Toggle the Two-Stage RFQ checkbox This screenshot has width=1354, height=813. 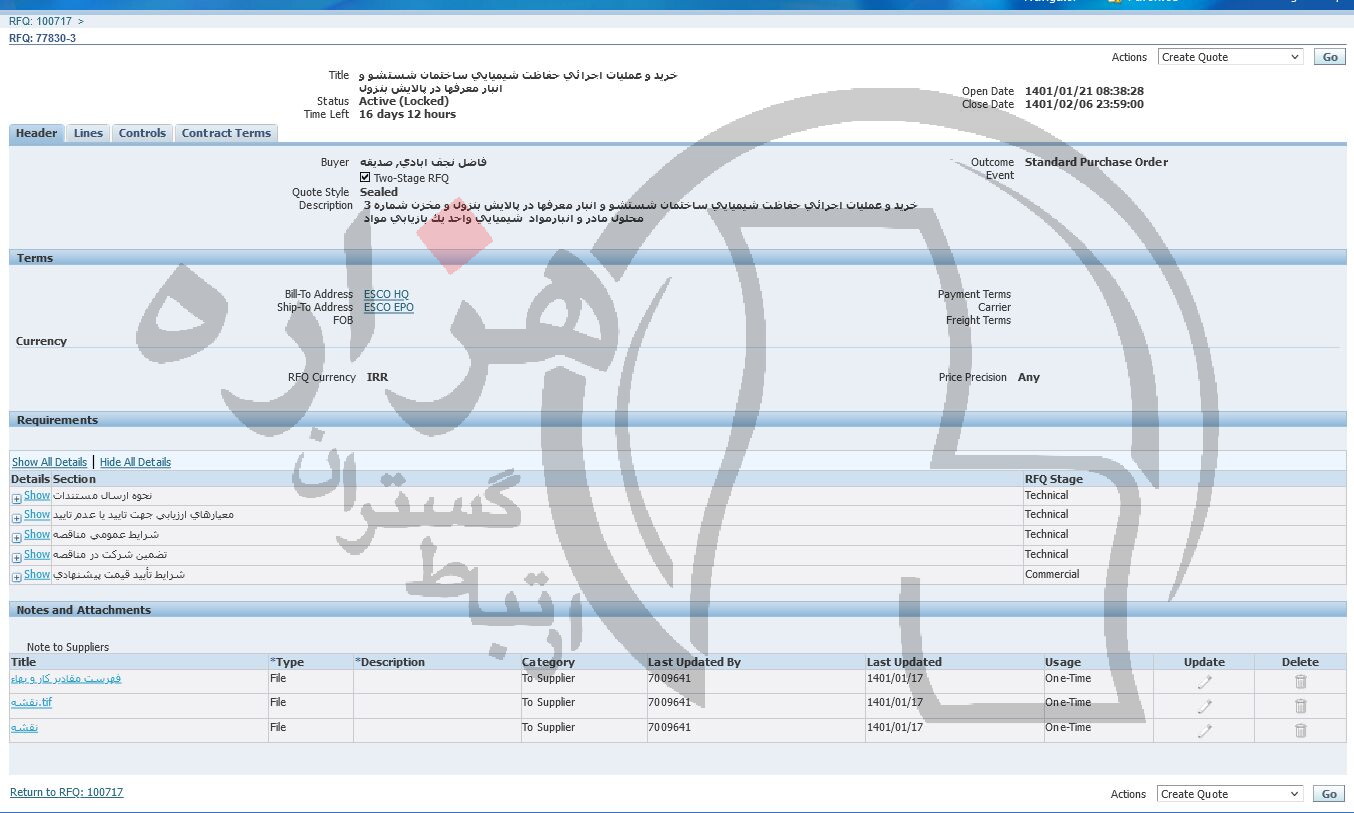365,177
